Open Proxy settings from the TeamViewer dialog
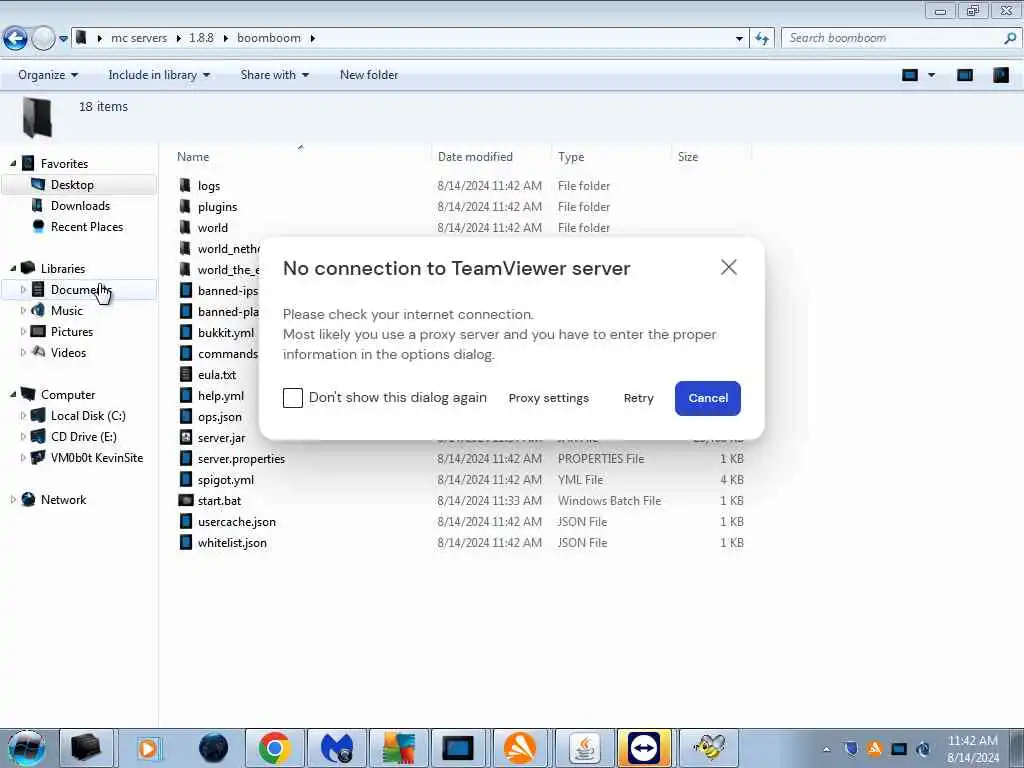 tap(549, 398)
